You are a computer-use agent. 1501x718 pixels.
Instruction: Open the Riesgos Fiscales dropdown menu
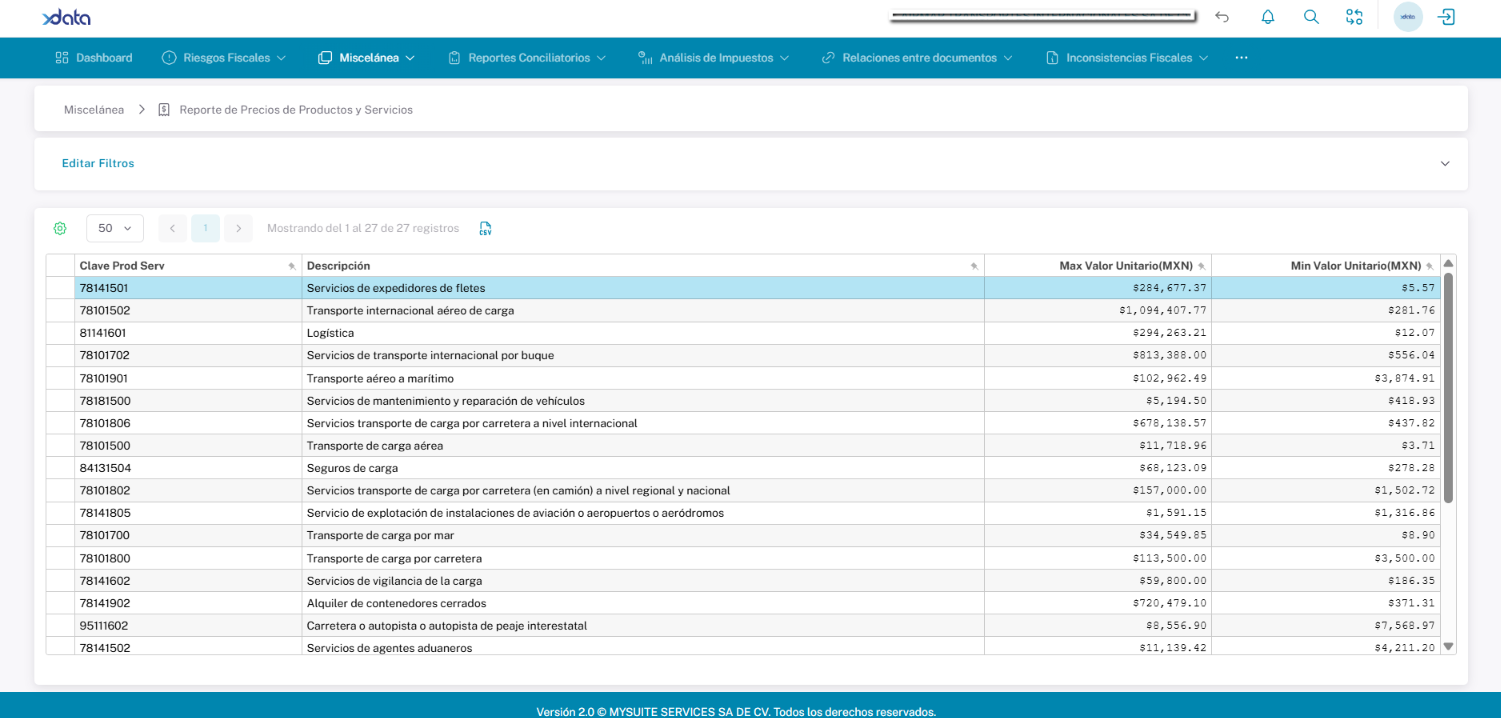click(225, 58)
